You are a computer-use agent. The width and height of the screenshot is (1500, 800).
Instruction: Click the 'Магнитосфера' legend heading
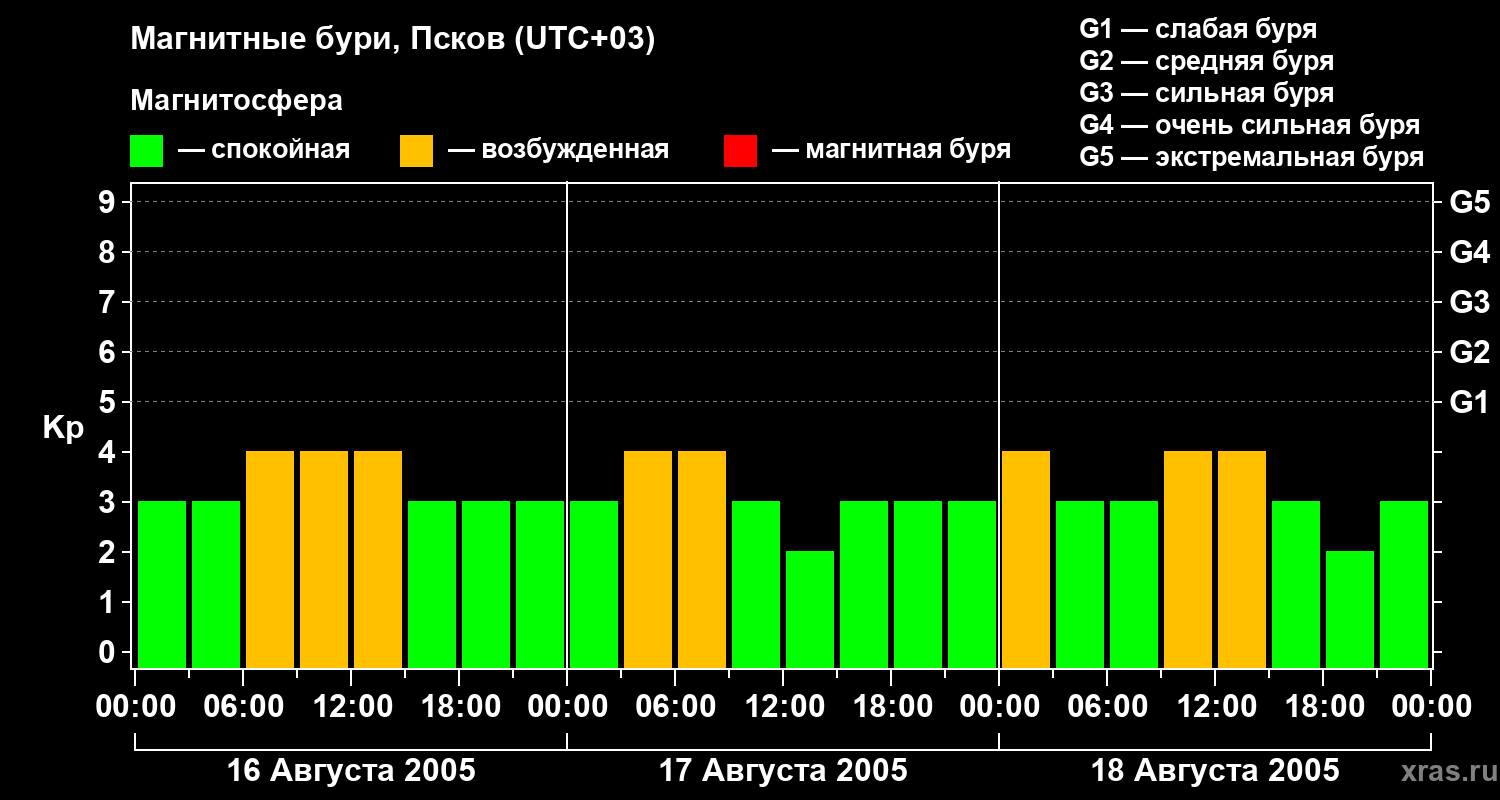click(236, 101)
